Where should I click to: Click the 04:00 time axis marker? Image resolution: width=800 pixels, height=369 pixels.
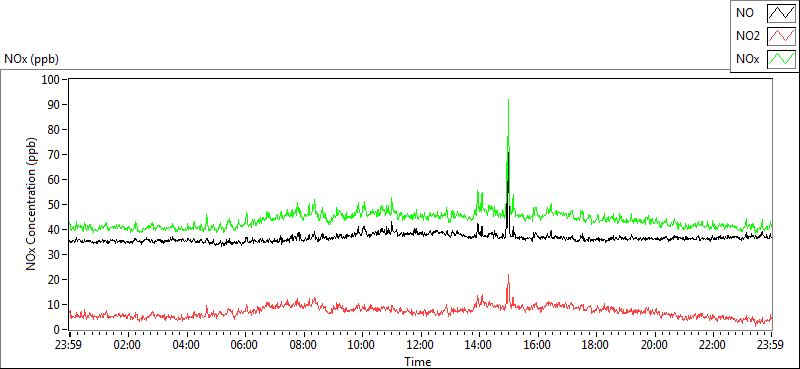(x=186, y=345)
